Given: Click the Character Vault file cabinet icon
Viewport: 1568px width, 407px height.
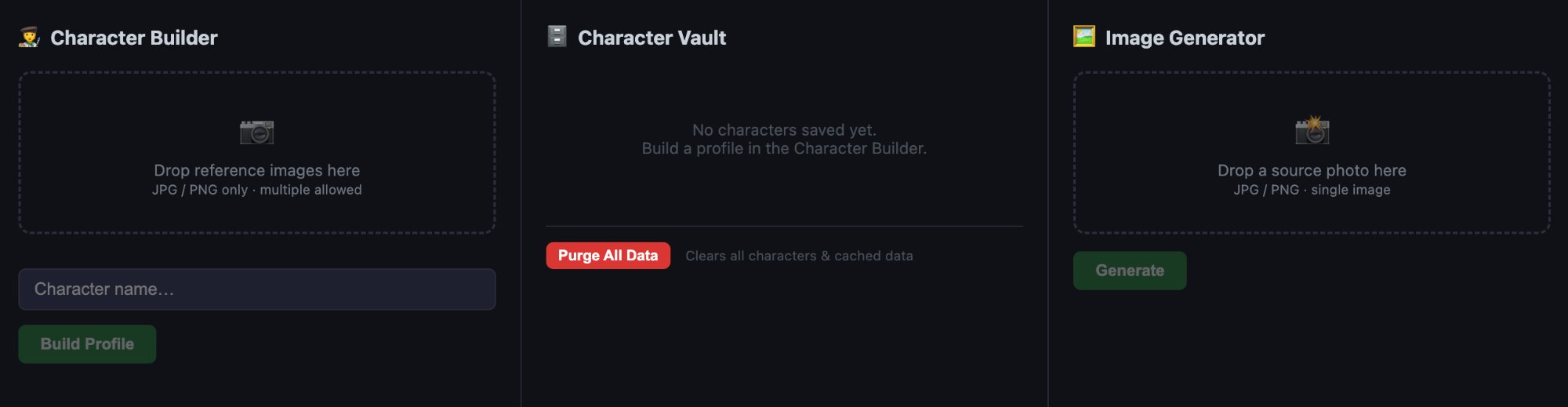Looking at the screenshot, I should coord(557,36).
